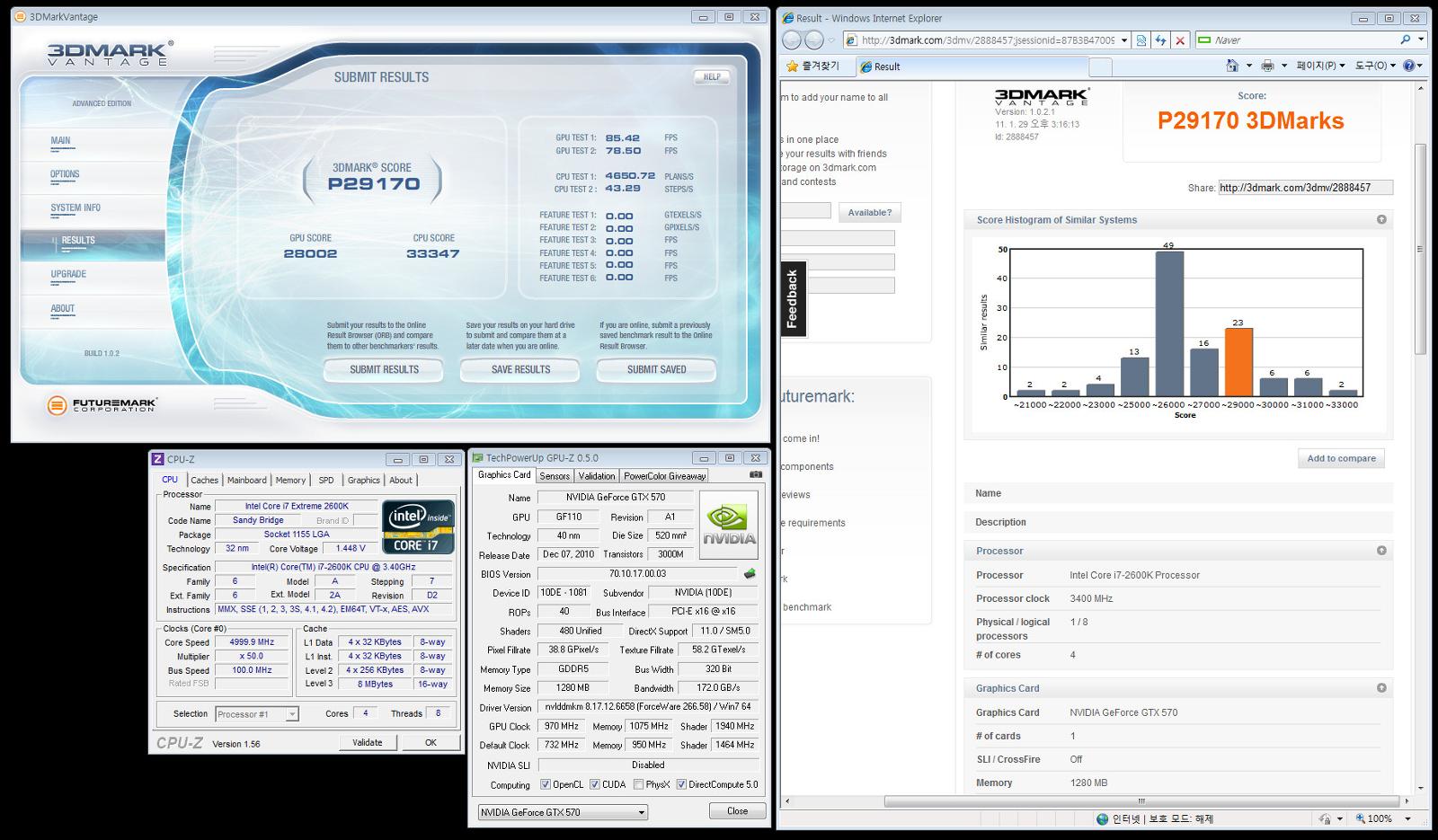Click the GPU-Z camera screenshot icon
The width and height of the screenshot is (1438, 840).
(756, 474)
